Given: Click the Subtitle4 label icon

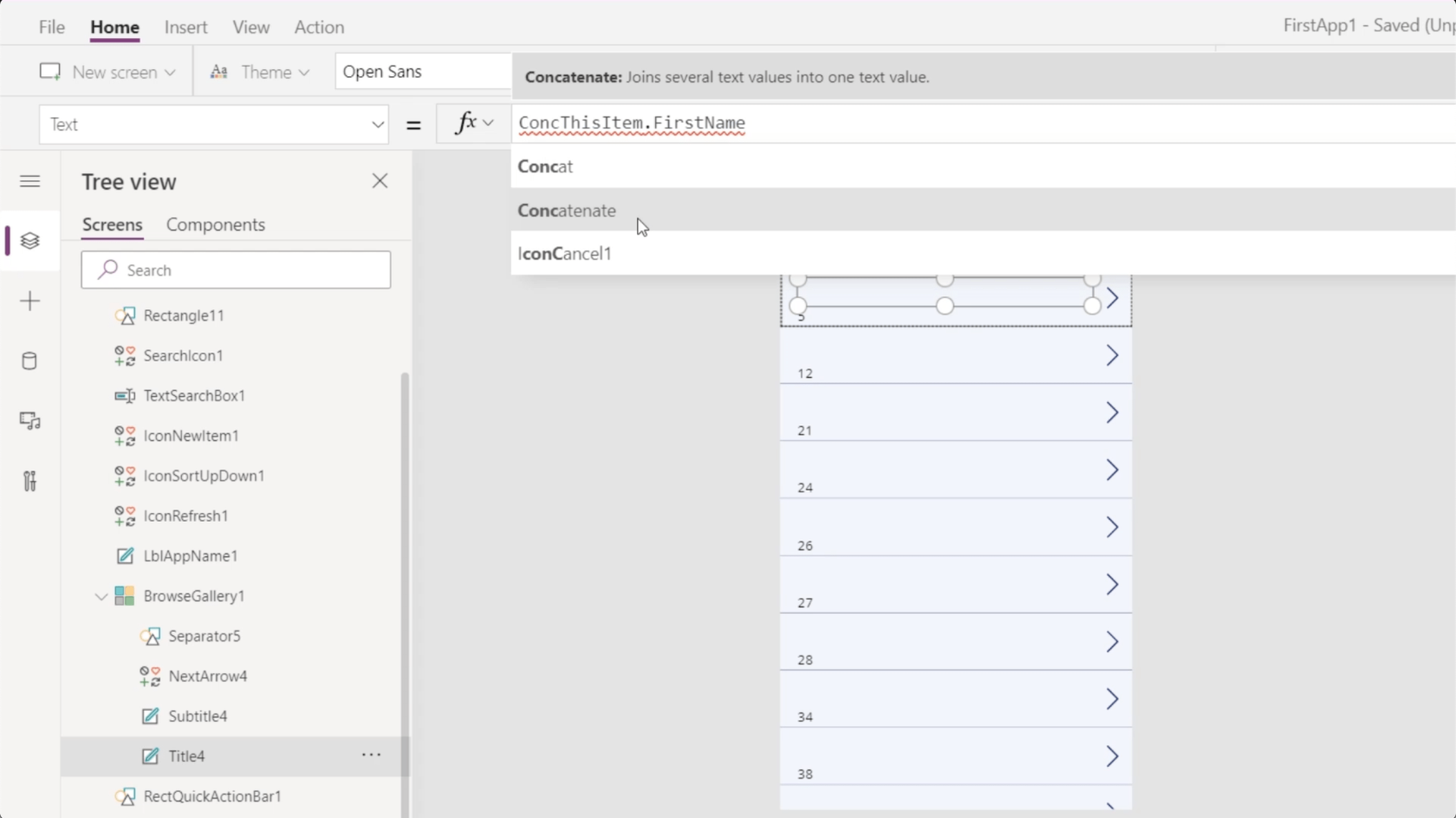Looking at the screenshot, I should 150,716.
